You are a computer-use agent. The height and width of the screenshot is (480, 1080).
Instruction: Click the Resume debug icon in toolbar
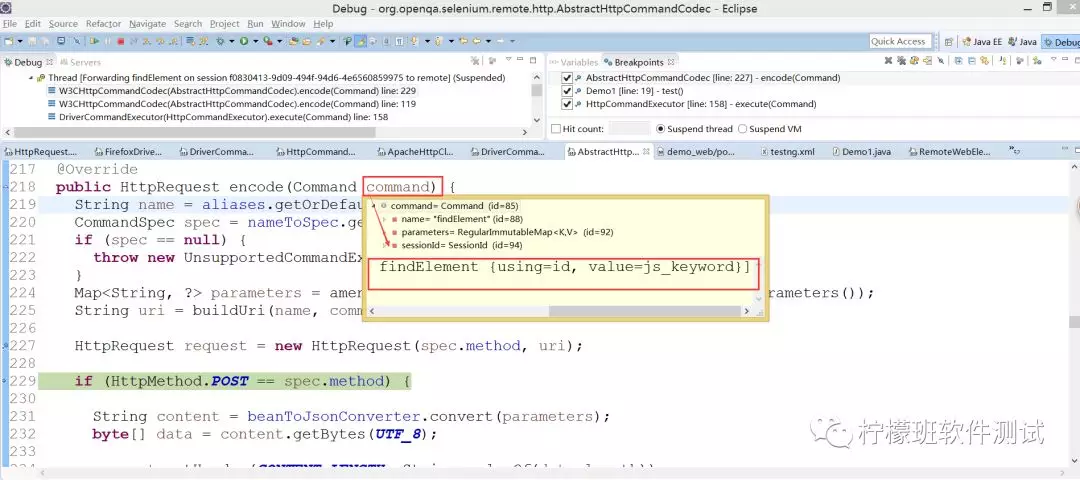point(95,41)
